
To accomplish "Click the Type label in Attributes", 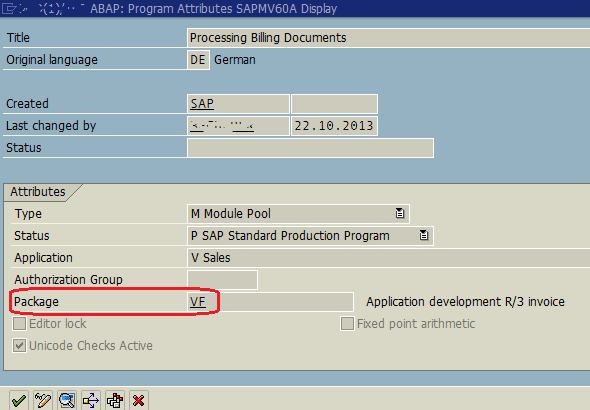I will click(x=28, y=214).
